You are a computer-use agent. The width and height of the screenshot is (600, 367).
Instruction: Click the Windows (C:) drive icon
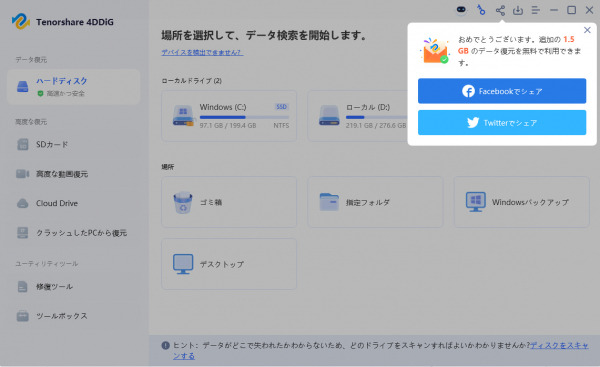click(183, 116)
